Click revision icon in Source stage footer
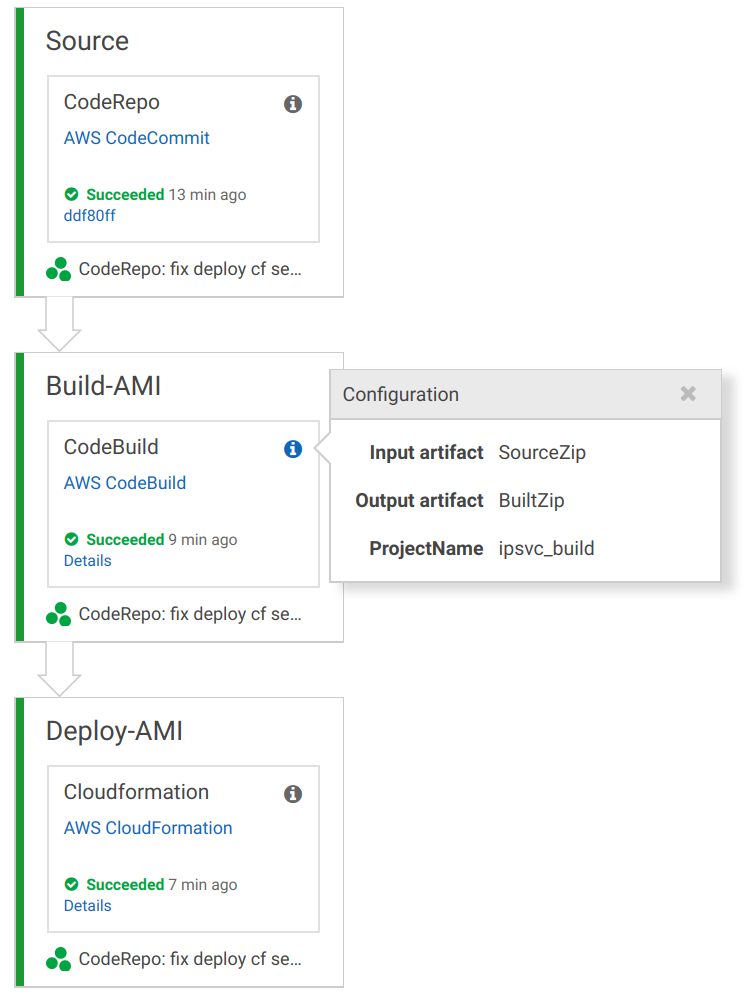 coord(59,269)
